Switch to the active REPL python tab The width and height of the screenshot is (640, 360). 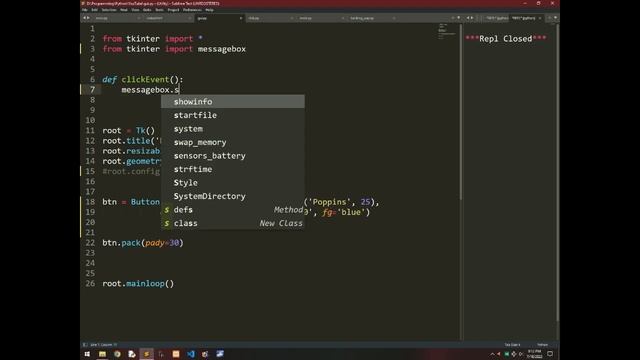(x=526, y=18)
